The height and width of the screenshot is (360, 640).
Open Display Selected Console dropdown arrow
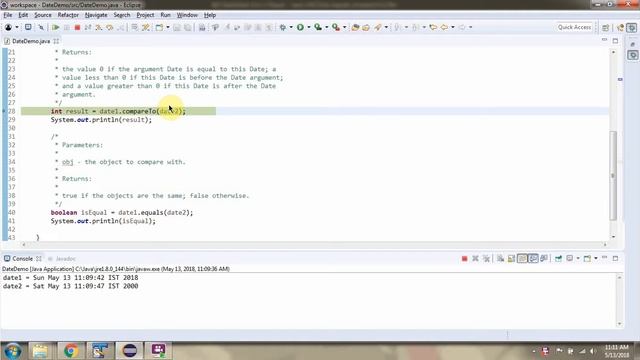tap(578, 258)
